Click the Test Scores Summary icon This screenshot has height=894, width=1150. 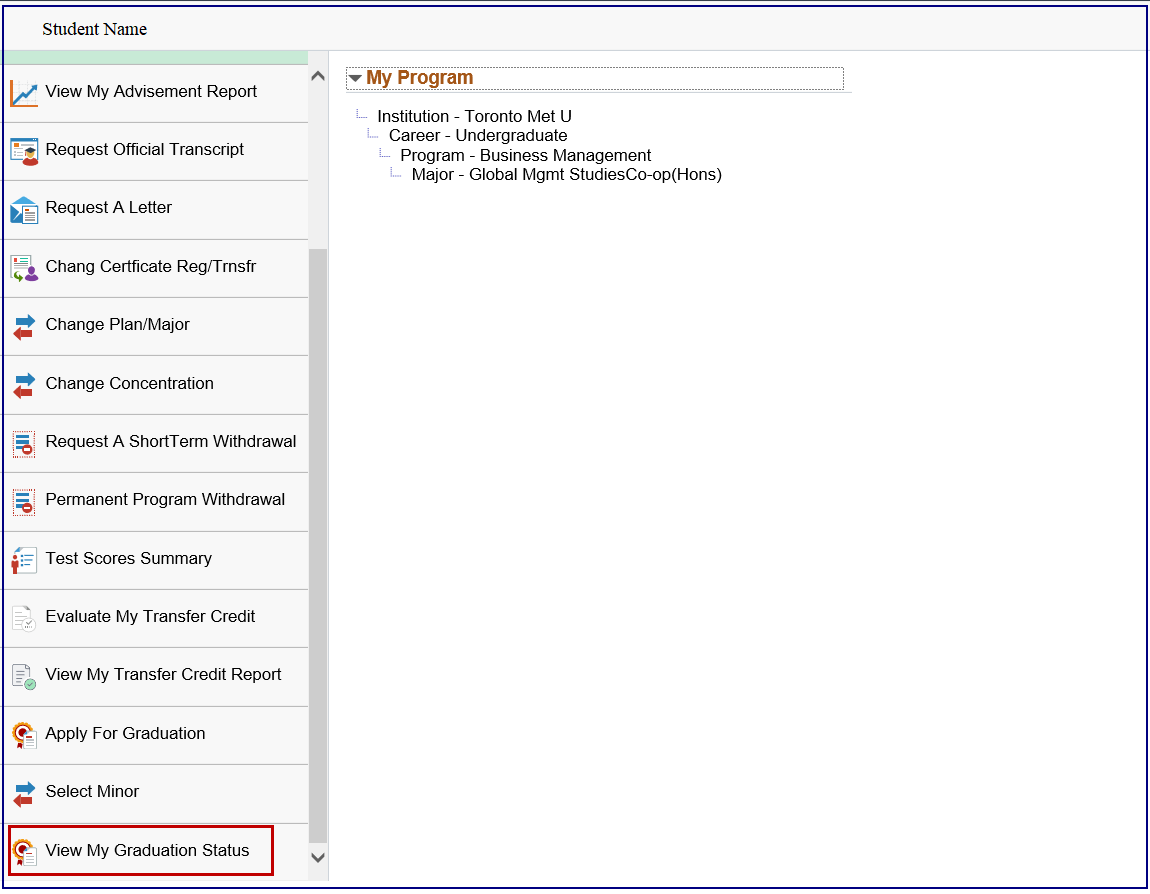point(24,560)
